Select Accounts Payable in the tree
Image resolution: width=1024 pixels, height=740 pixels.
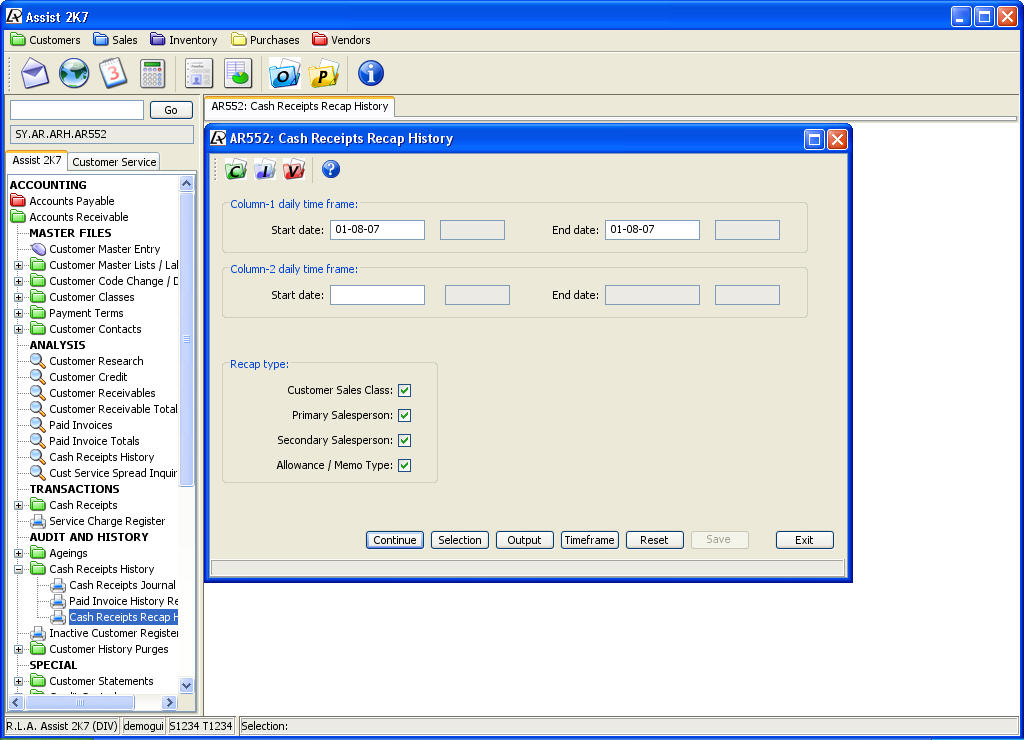pyautogui.click(x=72, y=201)
